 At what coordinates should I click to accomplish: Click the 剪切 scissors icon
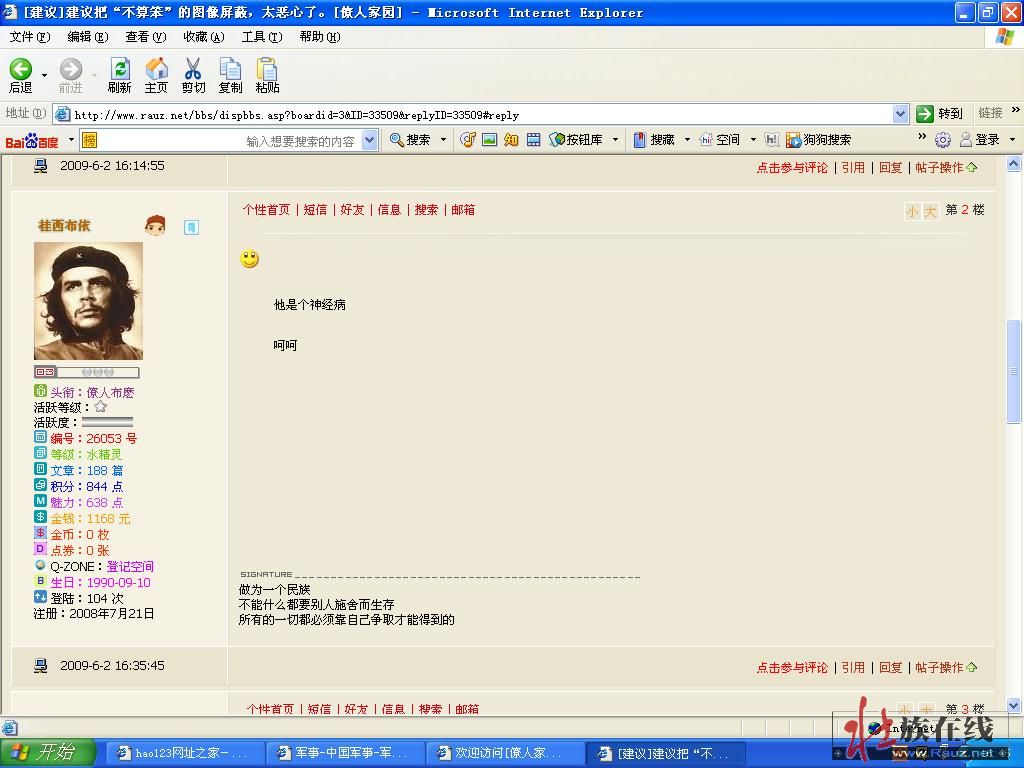coord(193,70)
